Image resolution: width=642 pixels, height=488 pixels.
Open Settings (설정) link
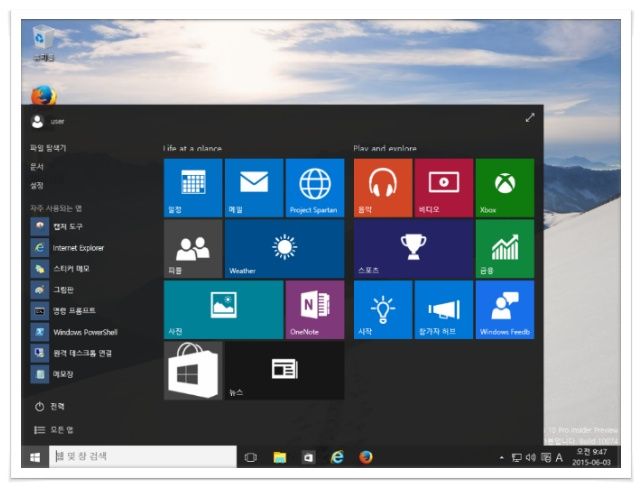(x=36, y=185)
